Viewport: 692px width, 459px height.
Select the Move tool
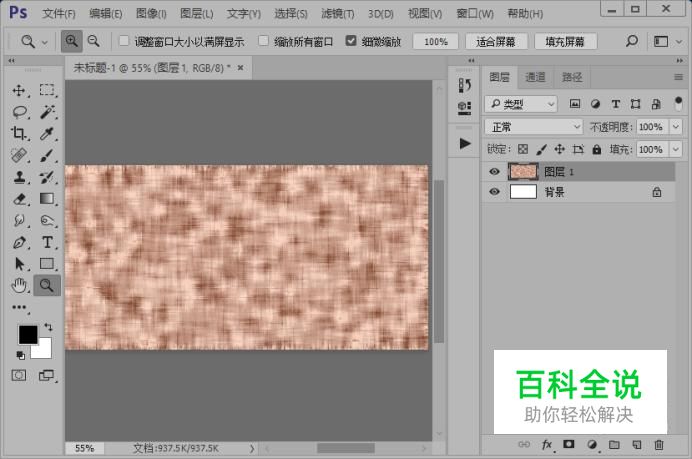point(19,90)
